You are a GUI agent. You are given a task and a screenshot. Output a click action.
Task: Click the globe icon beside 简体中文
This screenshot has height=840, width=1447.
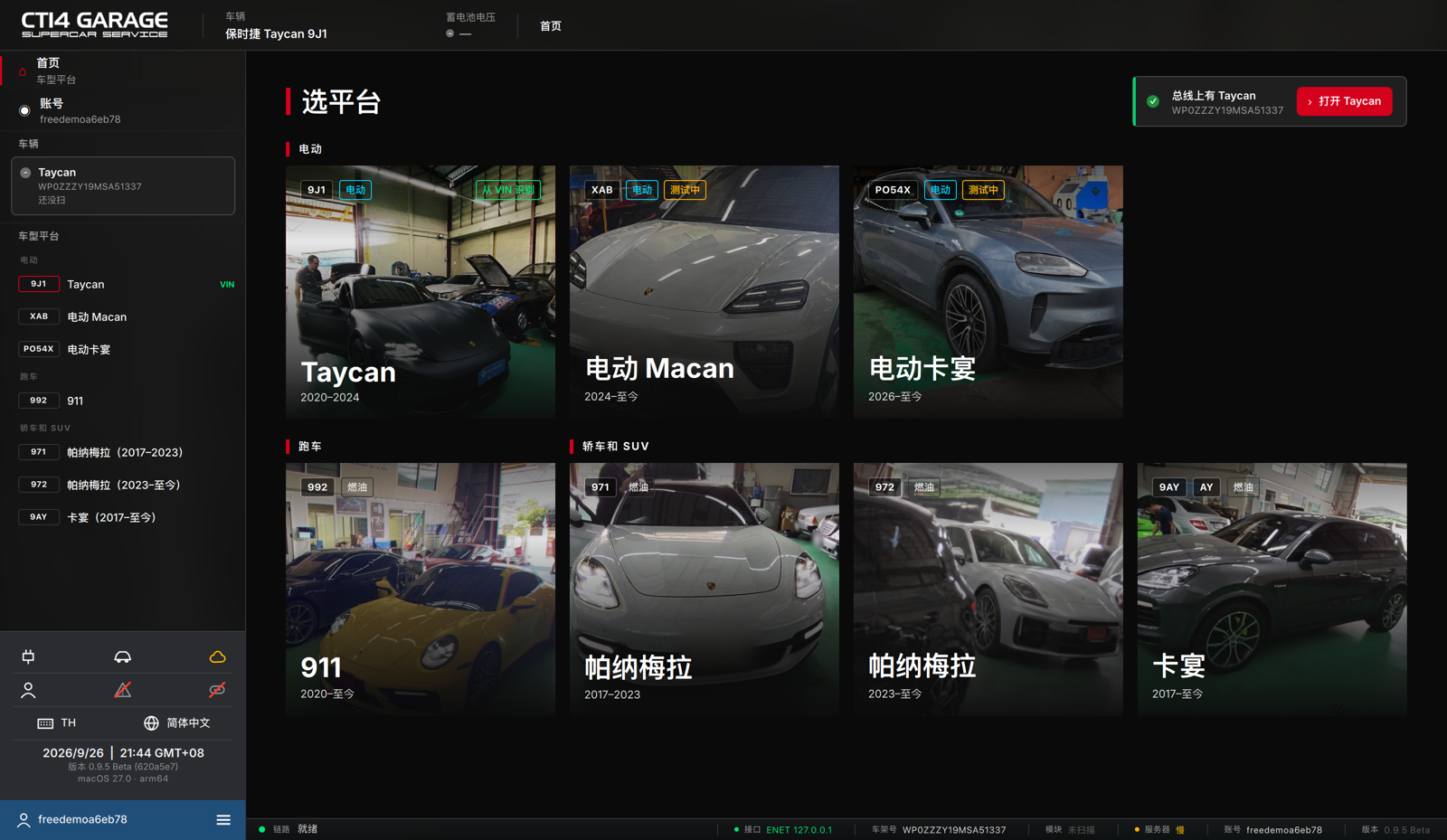click(x=151, y=723)
